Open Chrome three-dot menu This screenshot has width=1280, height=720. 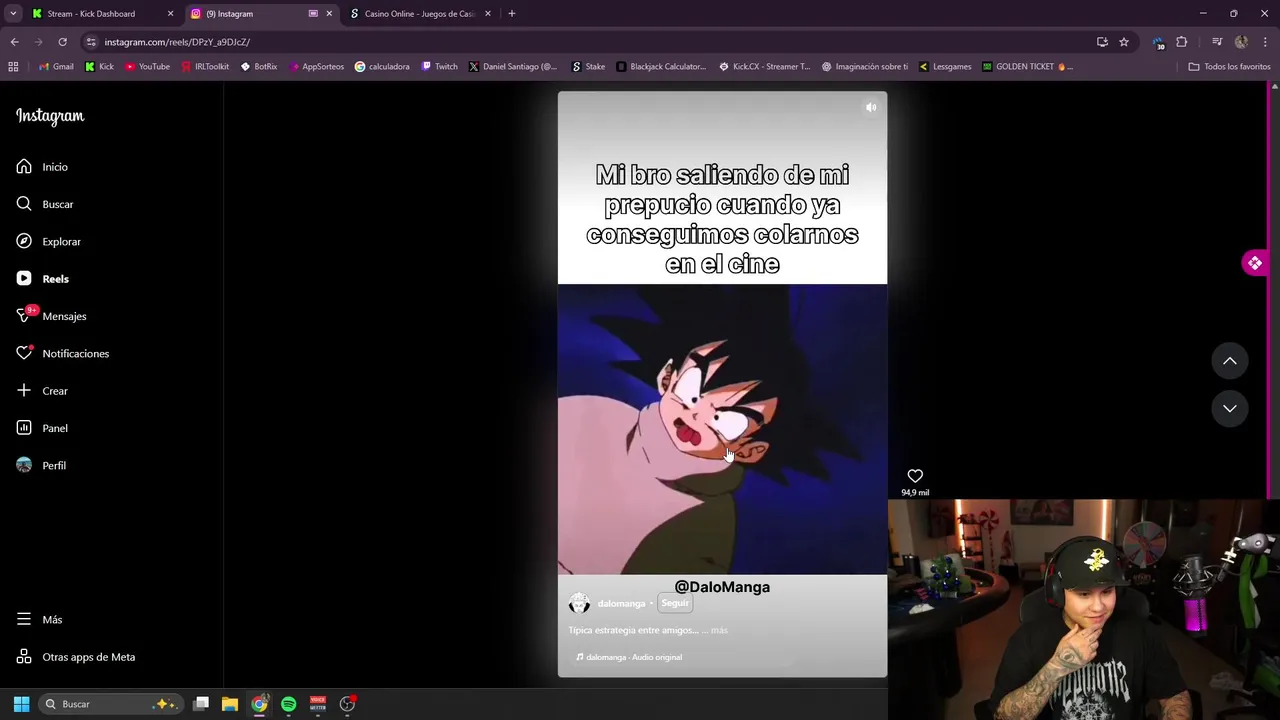[x=1266, y=42]
